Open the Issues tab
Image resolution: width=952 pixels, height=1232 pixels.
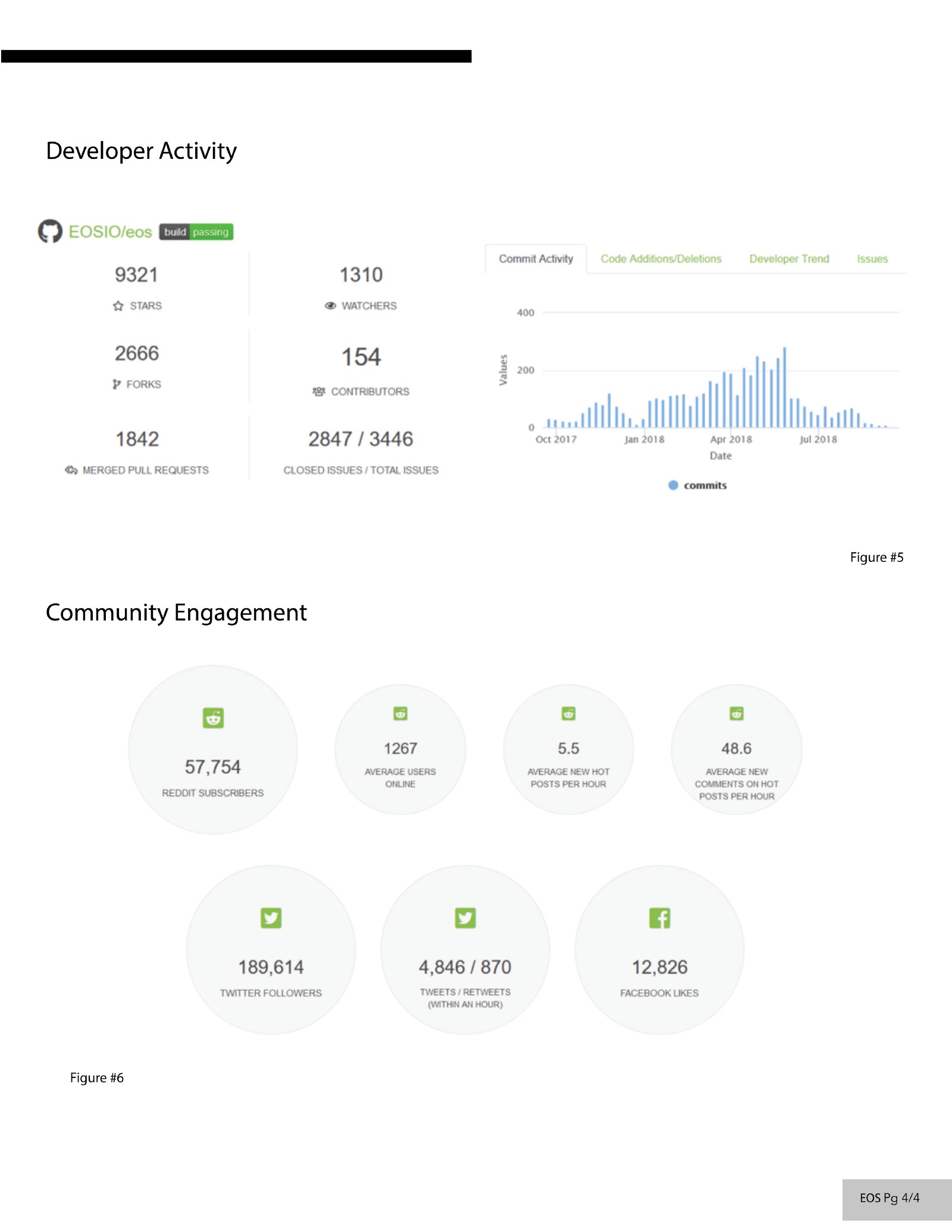(872, 259)
